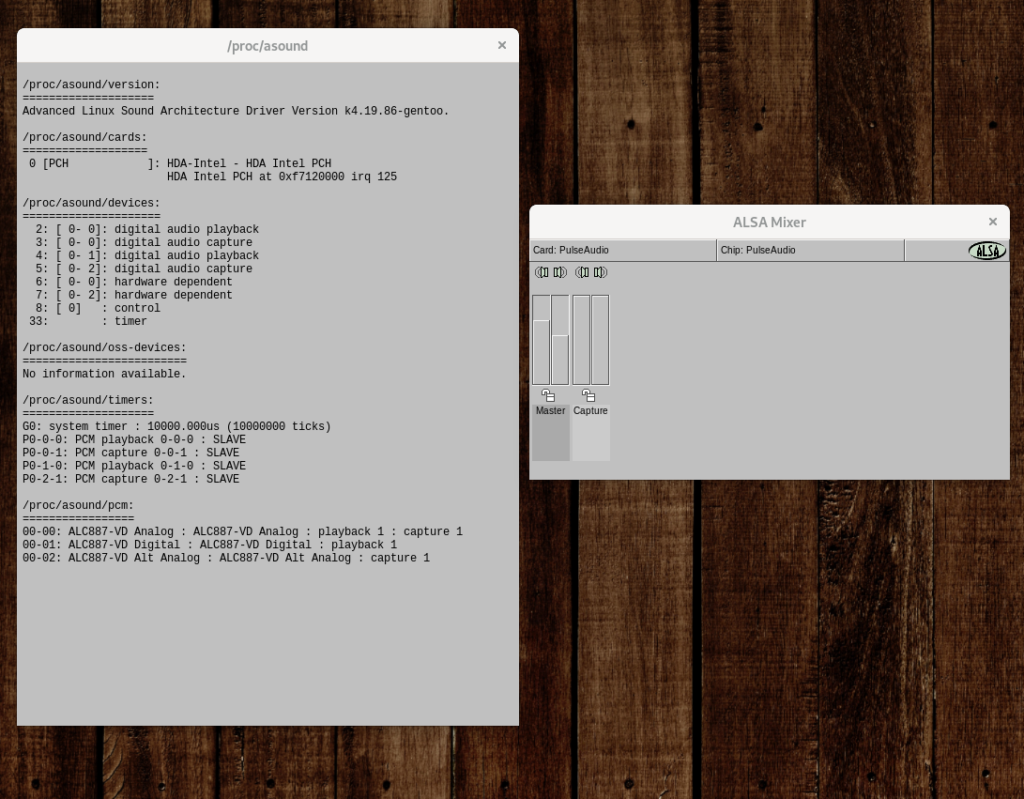Image resolution: width=1024 pixels, height=799 pixels.
Task: Toggle the Capture left channel speaker icon
Action: (583, 272)
